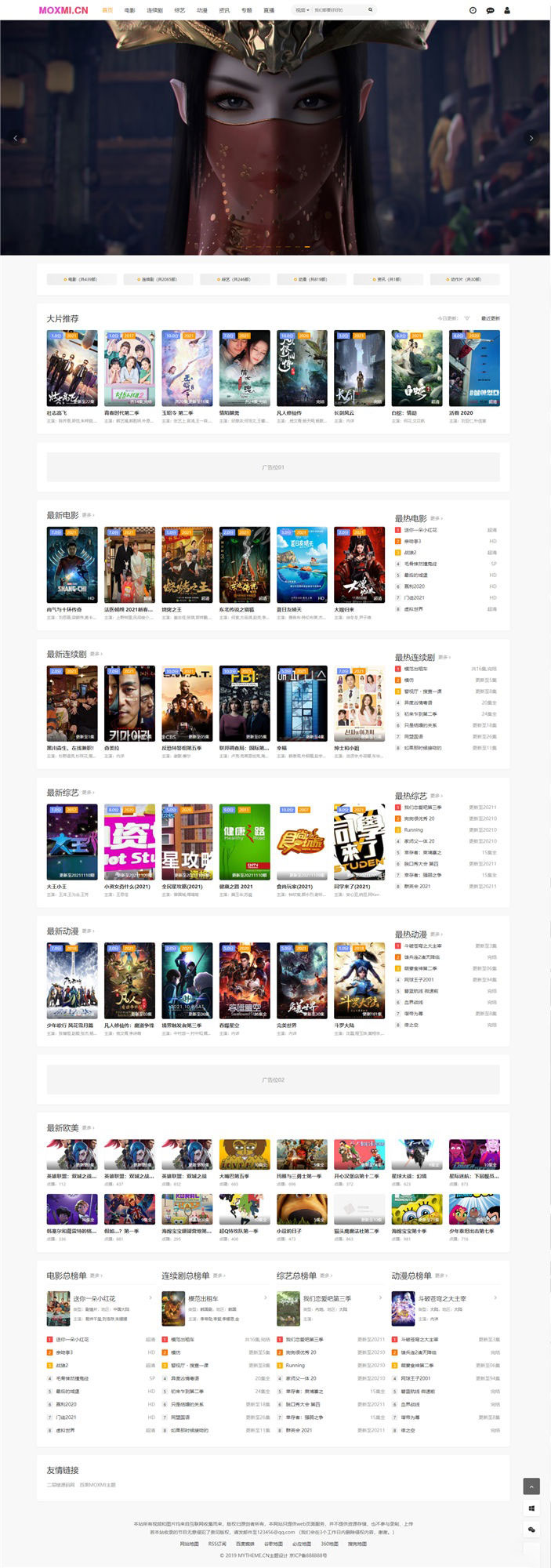
Task: Click the 连续剧 category count pill
Action: pos(159,279)
